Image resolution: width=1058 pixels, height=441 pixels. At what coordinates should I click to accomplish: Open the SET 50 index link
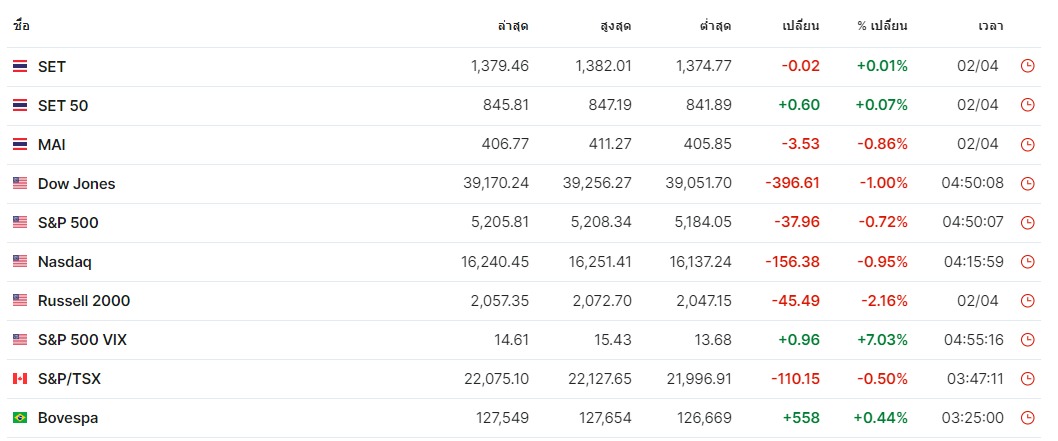coord(63,106)
